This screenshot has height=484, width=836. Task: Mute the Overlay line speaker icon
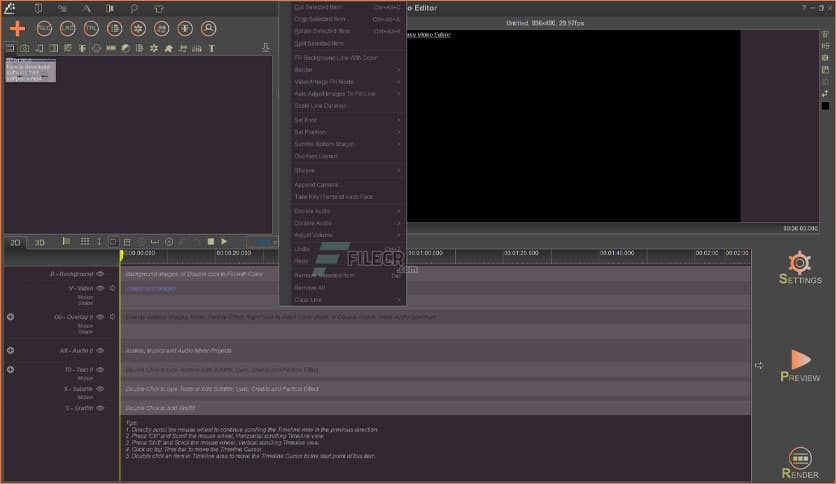point(112,317)
